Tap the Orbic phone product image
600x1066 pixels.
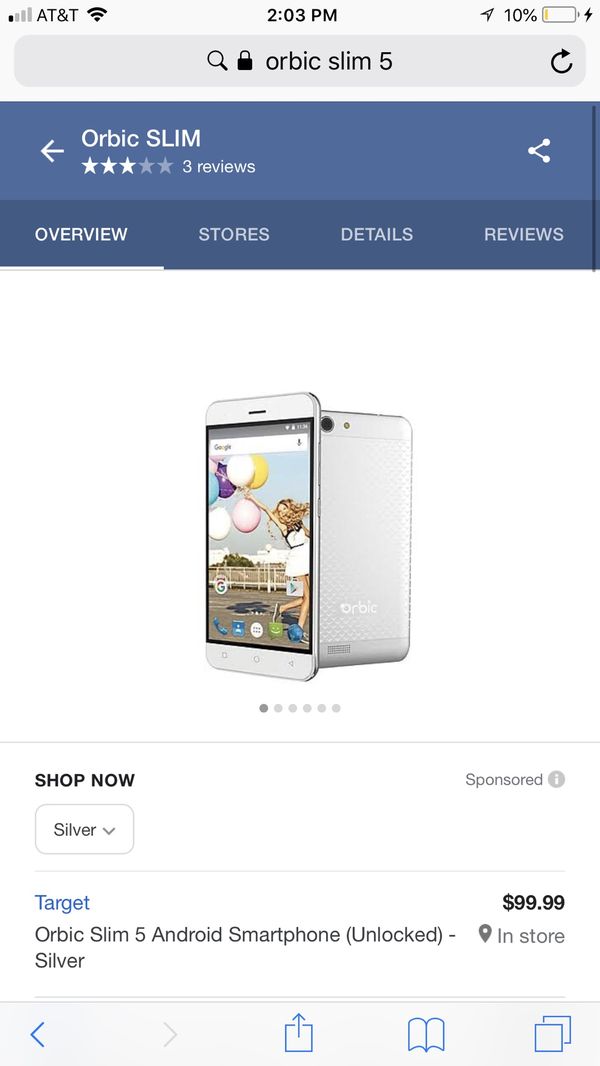pyautogui.click(x=309, y=536)
